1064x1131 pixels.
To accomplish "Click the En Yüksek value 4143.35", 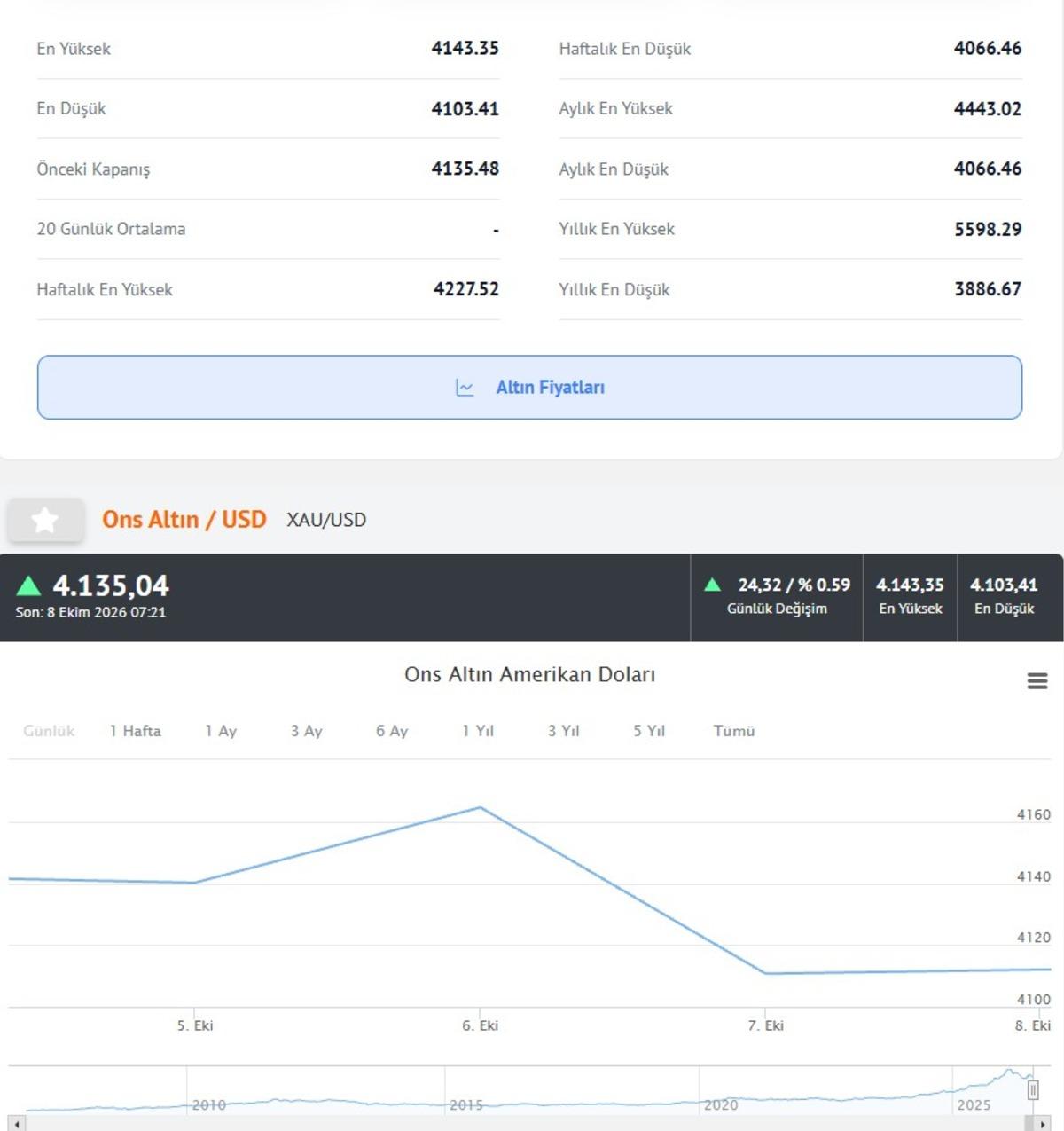I will pos(465,48).
